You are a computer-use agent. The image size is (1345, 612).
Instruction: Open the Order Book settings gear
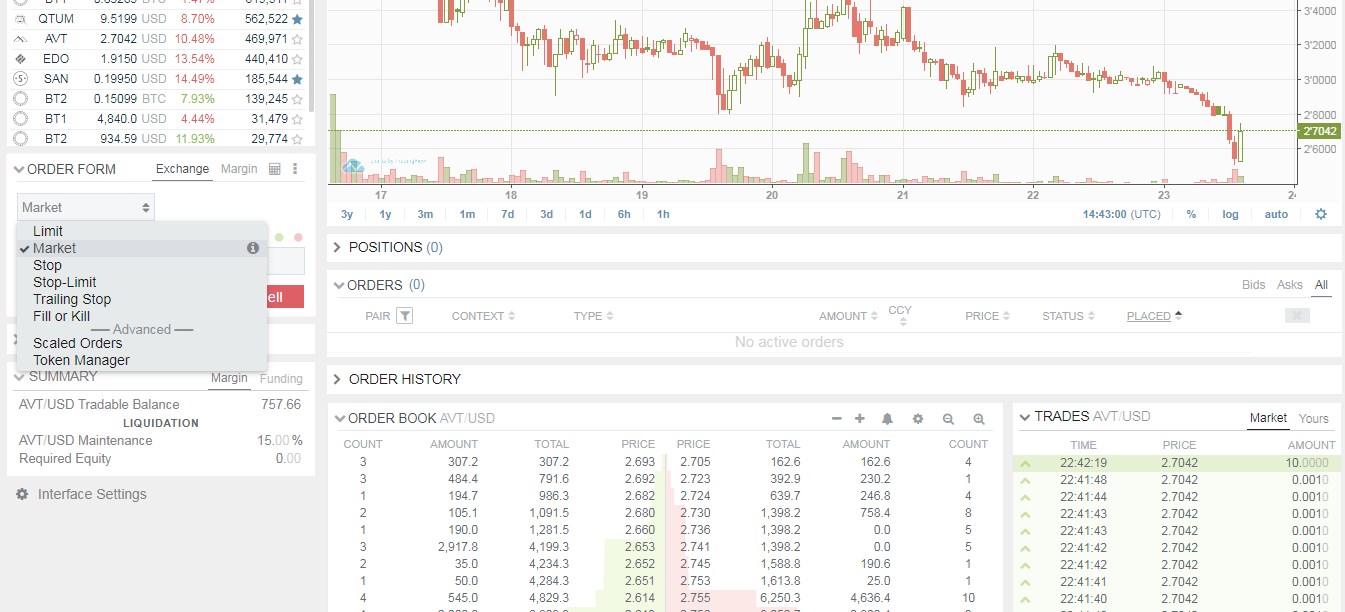pyautogui.click(x=918, y=419)
